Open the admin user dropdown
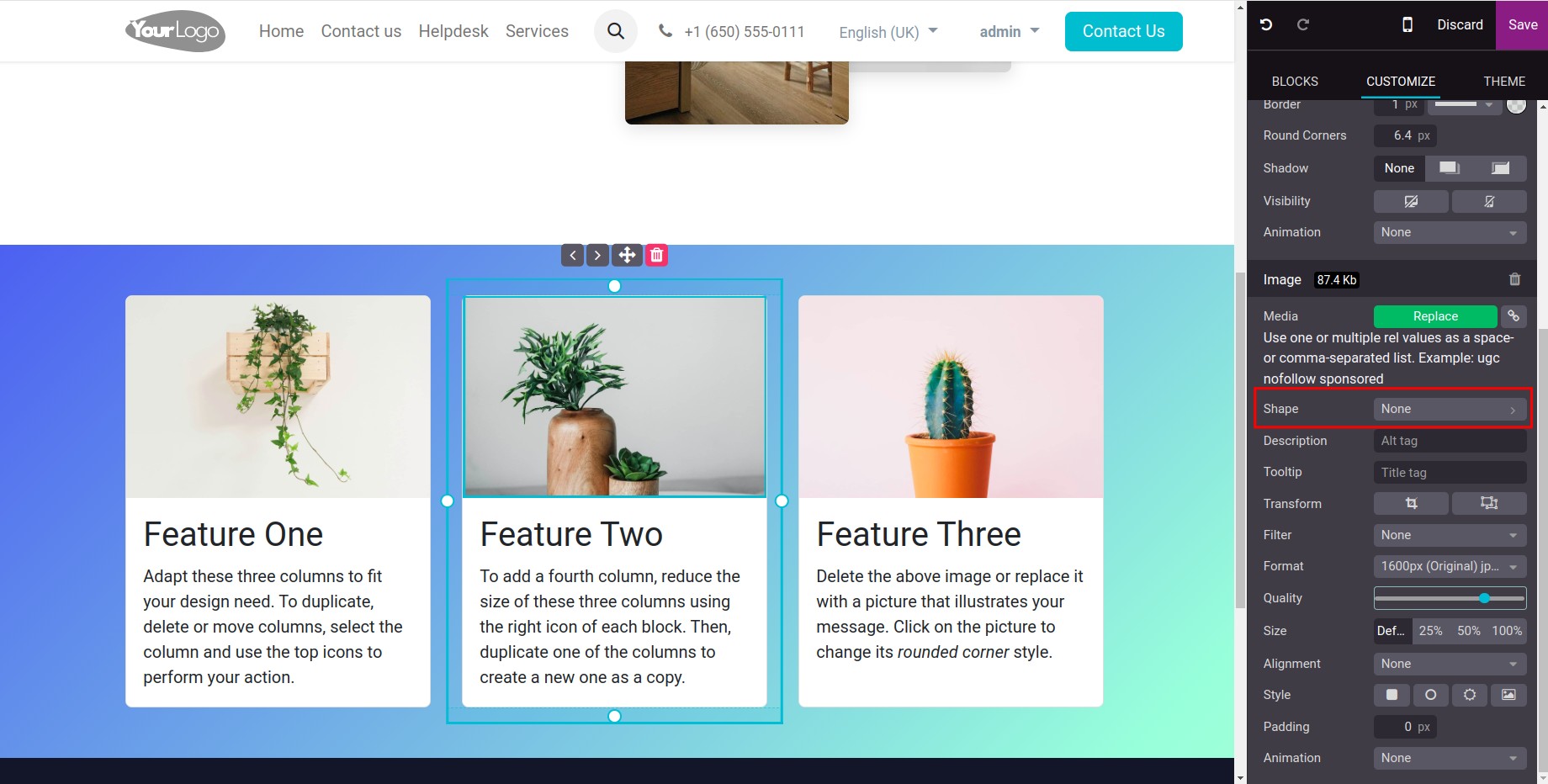 tap(1010, 31)
